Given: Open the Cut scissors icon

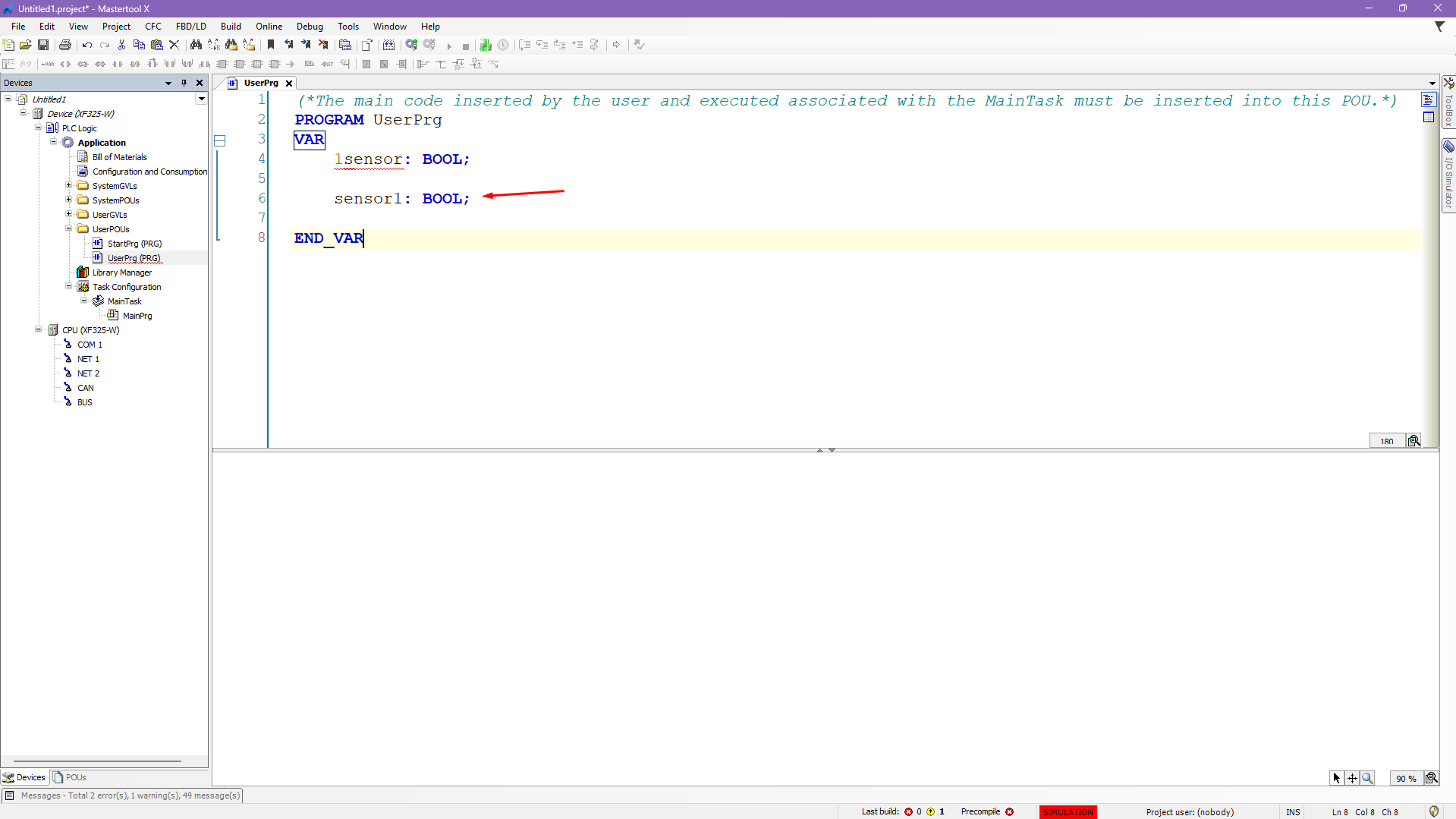Looking at the screenshot, I should 121,45.
